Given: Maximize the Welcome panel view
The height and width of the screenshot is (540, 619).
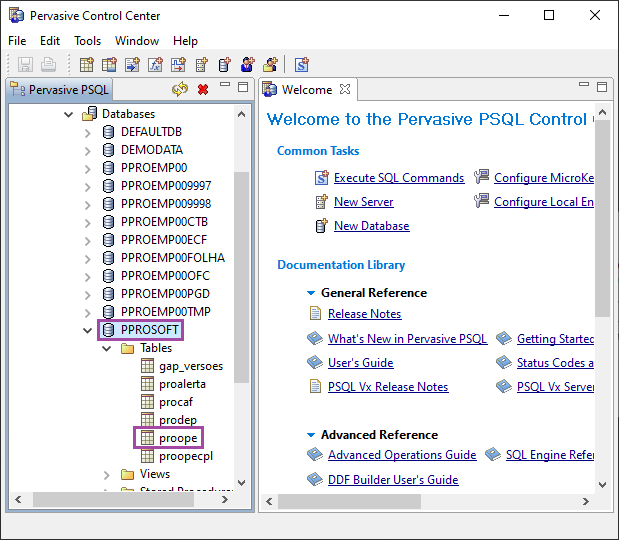Looking at the screenshot, I should click(601, 88).
